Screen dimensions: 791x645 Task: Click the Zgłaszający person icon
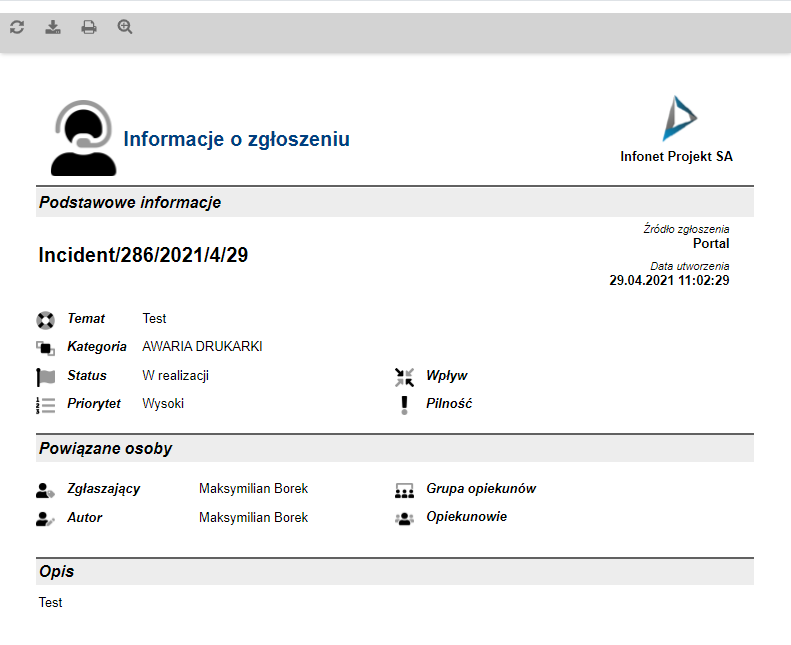(x=45, y=490)
